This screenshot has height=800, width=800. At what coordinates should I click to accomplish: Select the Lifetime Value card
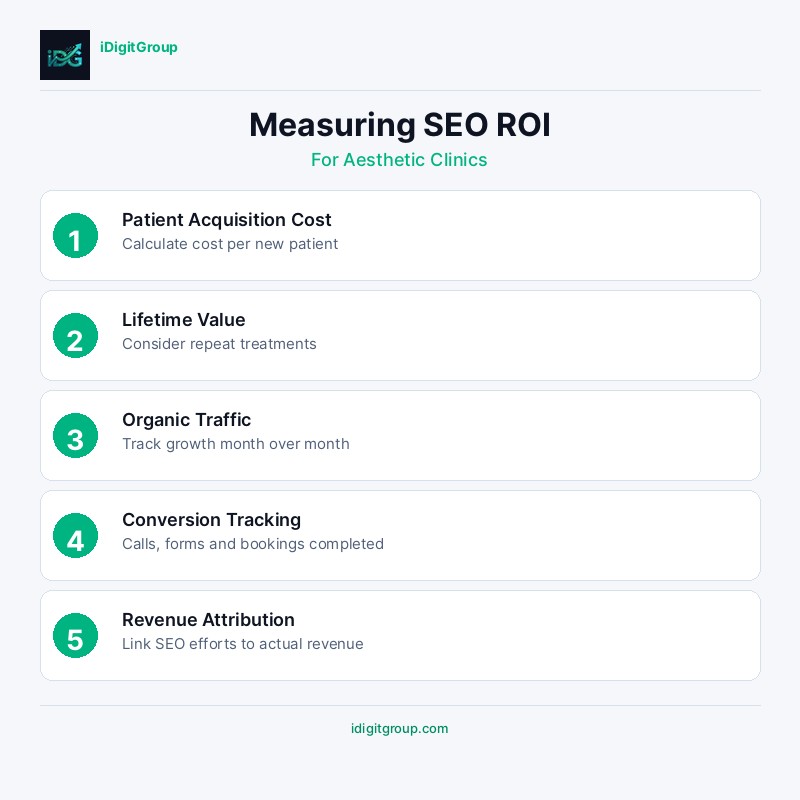(x=400, y=335)
